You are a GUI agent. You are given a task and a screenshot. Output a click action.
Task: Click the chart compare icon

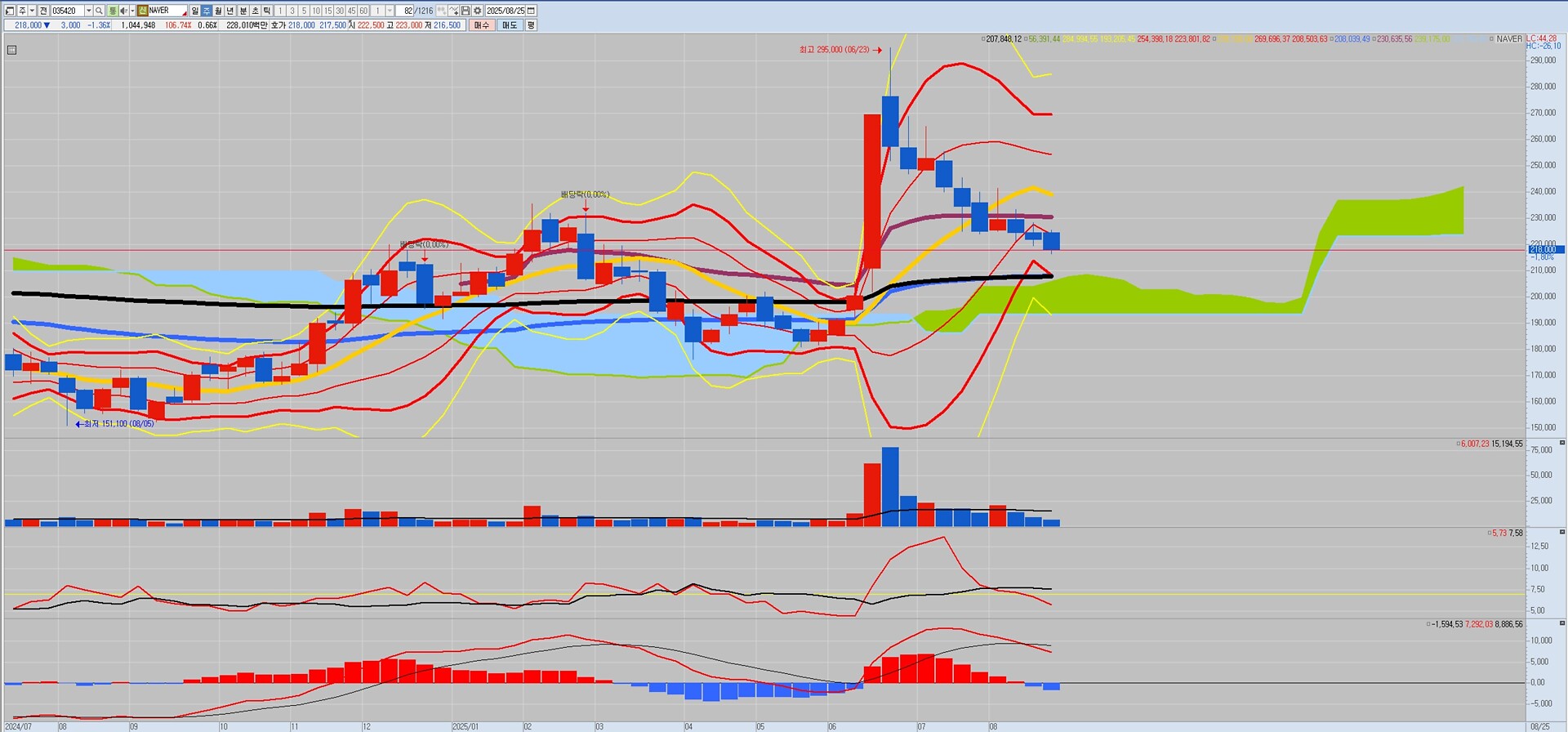(x=442, y=11)
